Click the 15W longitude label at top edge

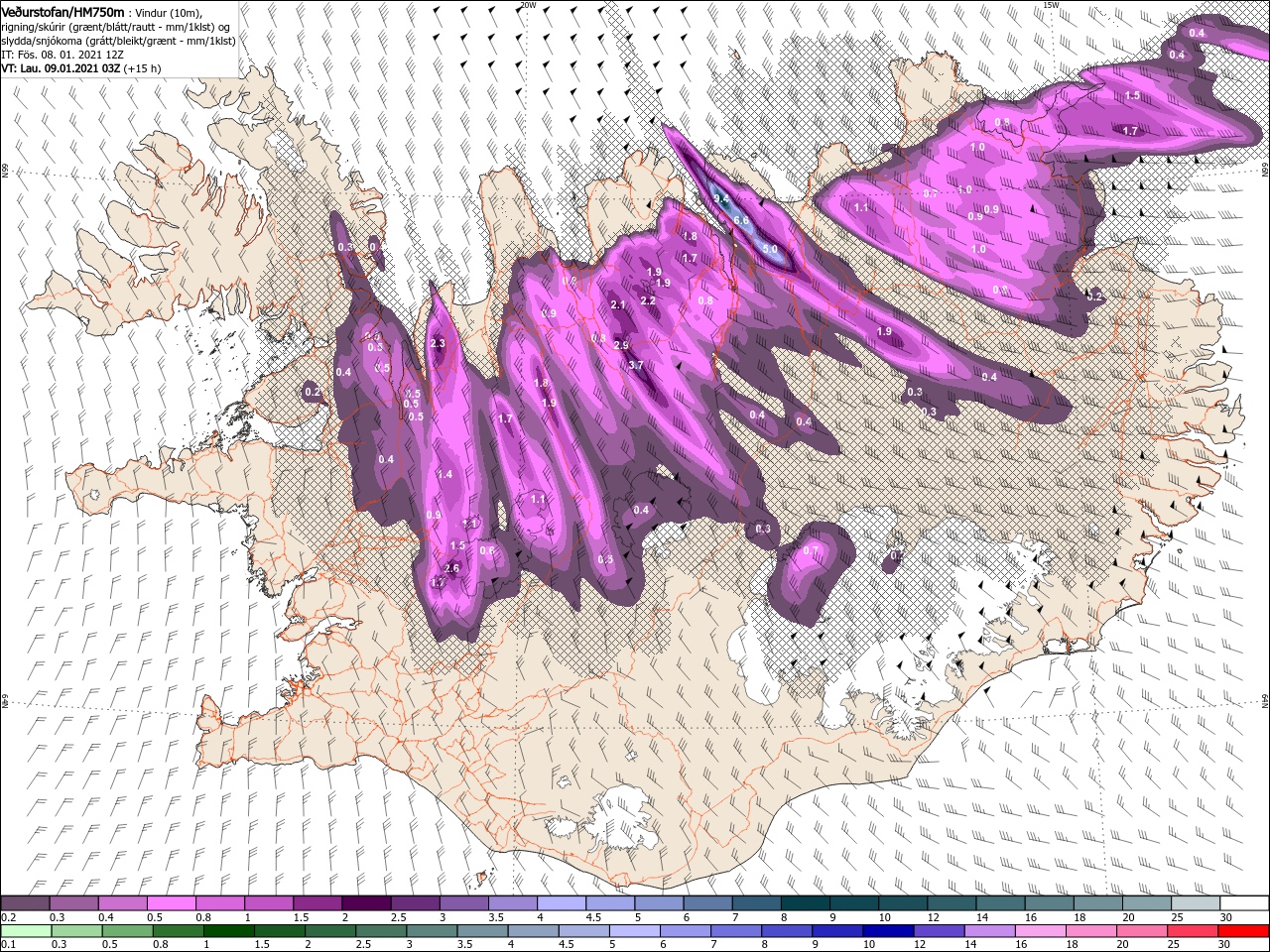point(1051,5)
